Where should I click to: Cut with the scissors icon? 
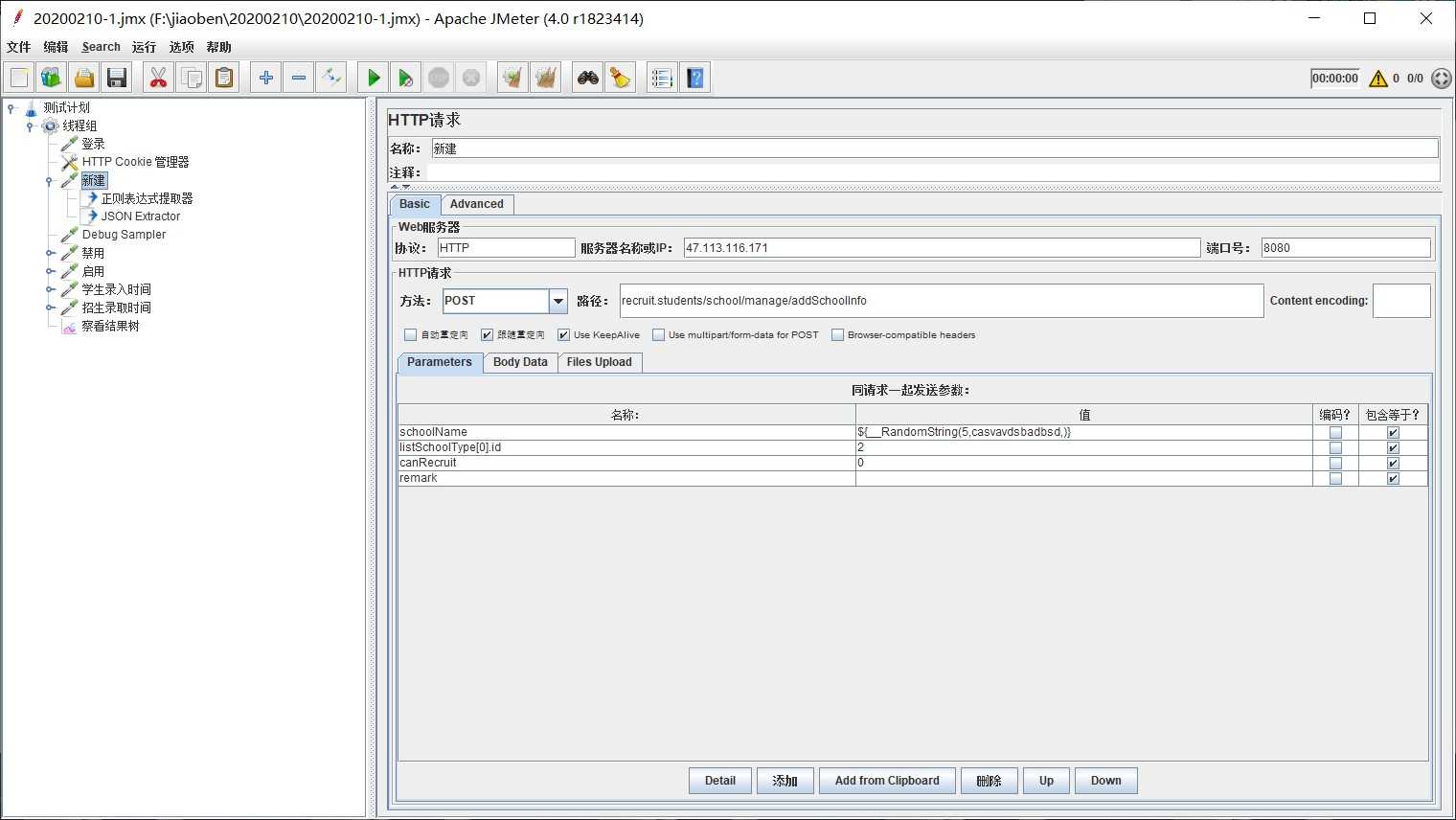tap(159, 78)
